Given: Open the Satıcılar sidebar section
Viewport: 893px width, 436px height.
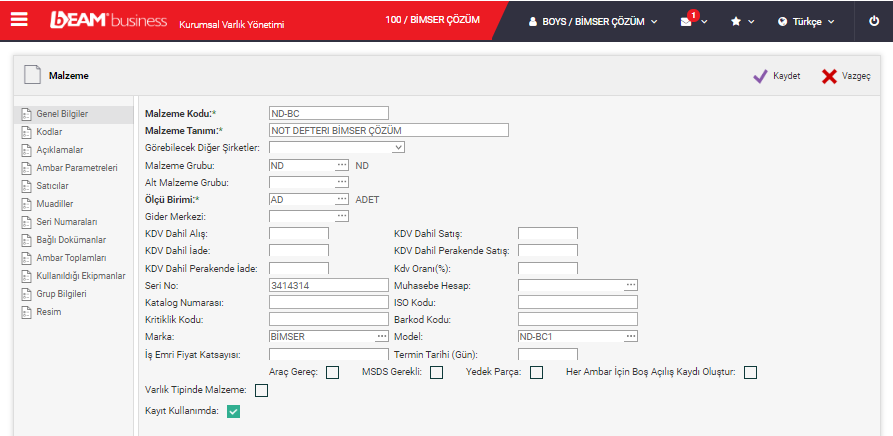Looking at the screenshot, I should click(52, 185).
